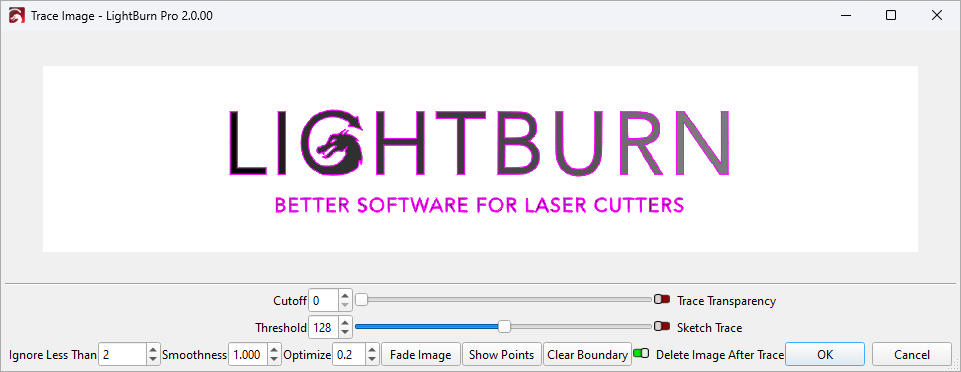961x372 pixels.
Task: Click the Clear Boundary button
Action: tap(587, 355)
